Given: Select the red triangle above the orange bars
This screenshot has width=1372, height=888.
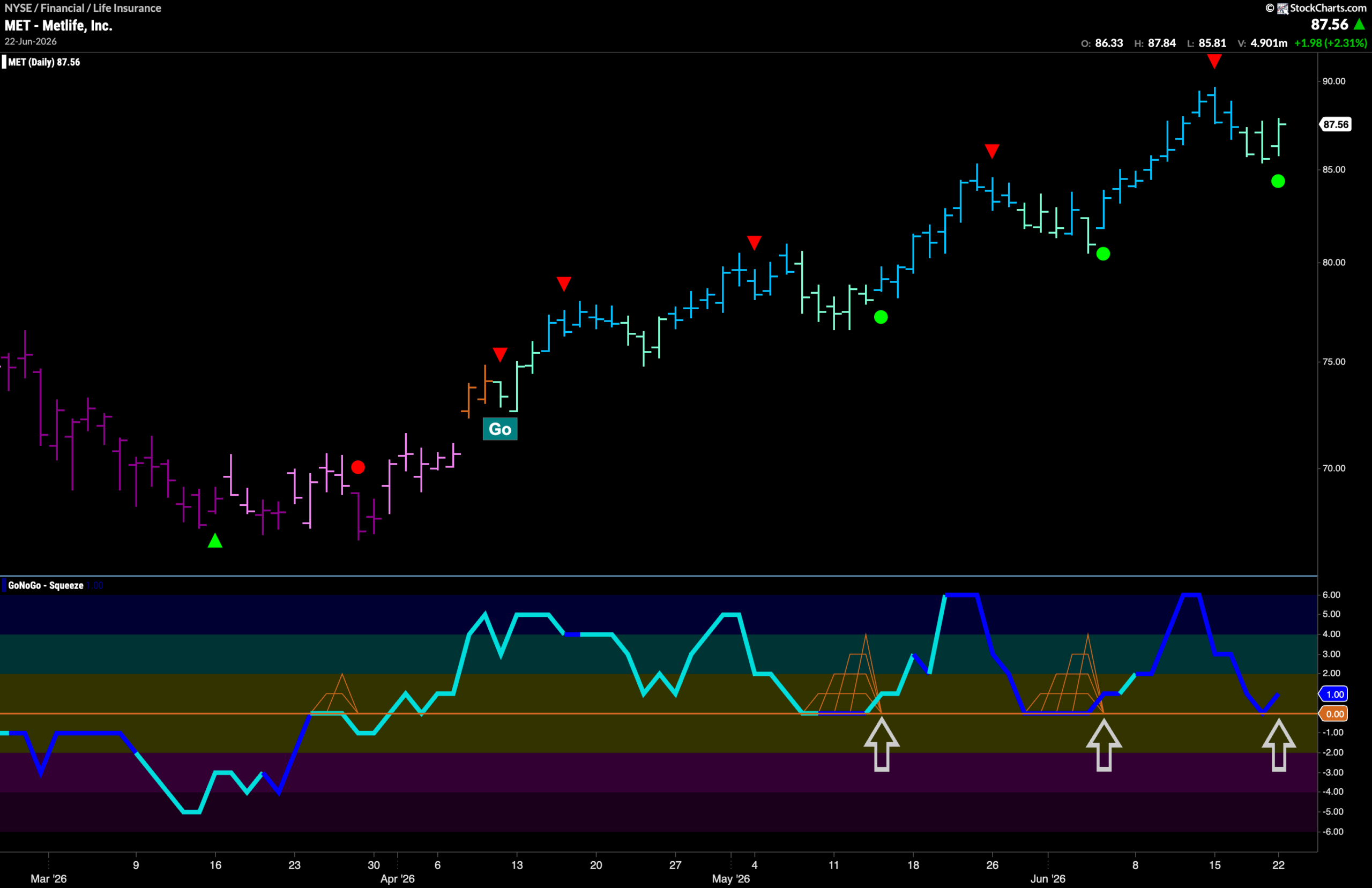Looking at the screenshot, I should pyautogui.click(x=500, y=355).
